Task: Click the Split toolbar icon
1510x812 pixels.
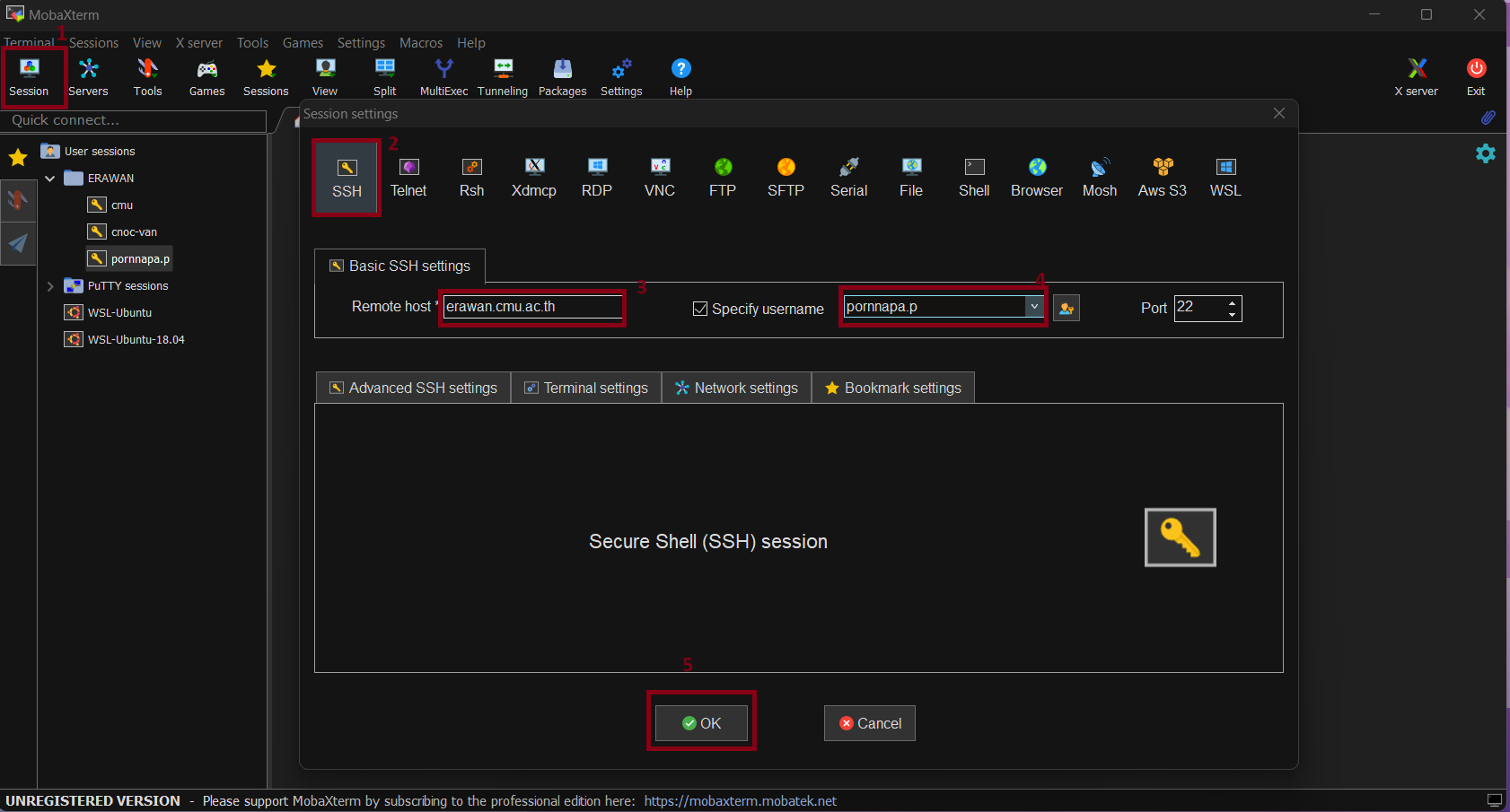Action: click(384, 77)
